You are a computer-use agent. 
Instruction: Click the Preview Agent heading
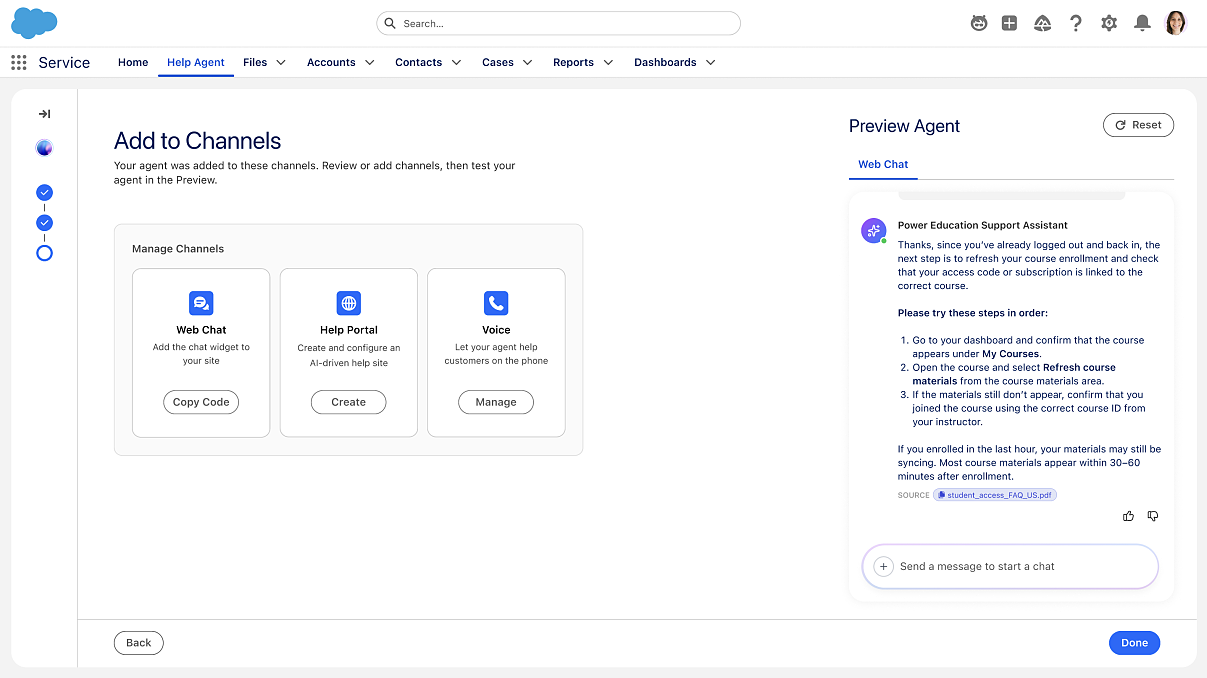[904, 126]
